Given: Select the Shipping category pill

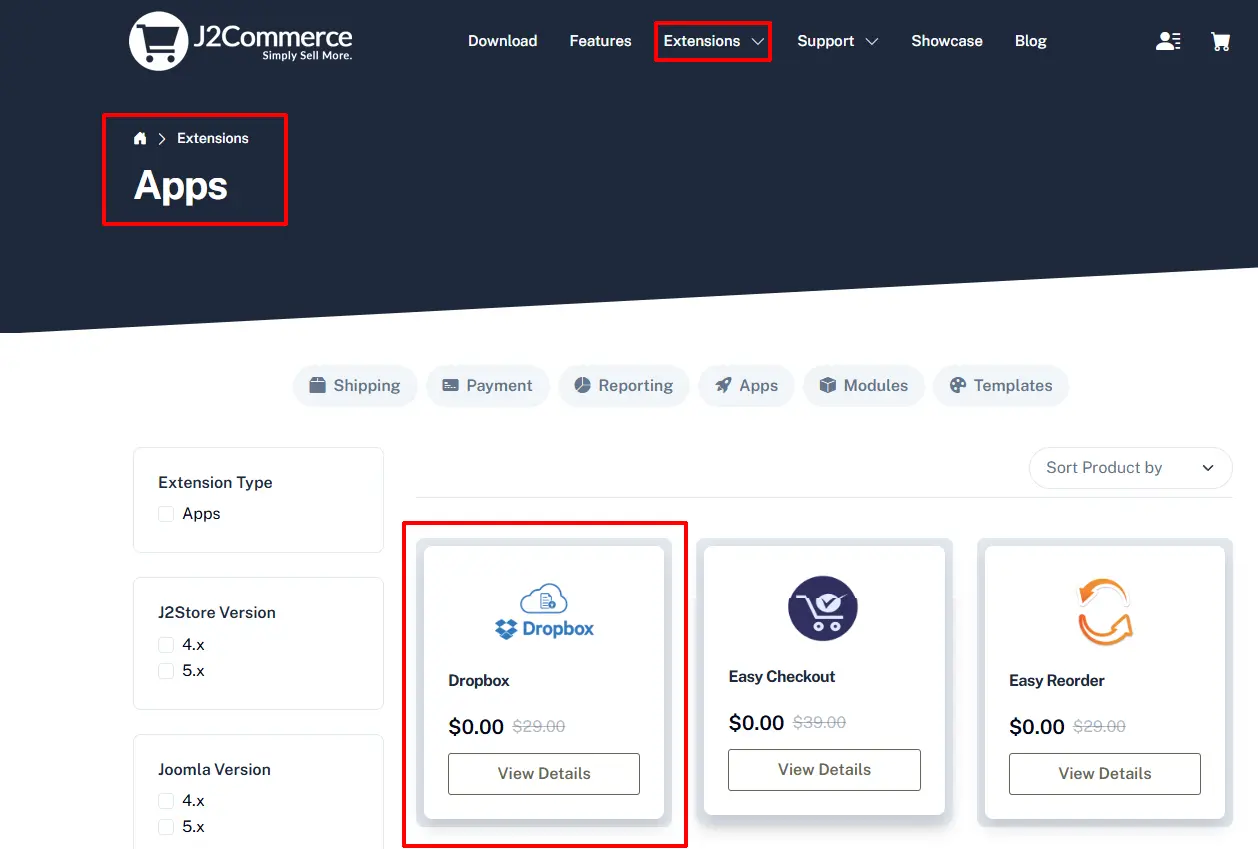Looking at the screenshot, I should click(355, 385).
